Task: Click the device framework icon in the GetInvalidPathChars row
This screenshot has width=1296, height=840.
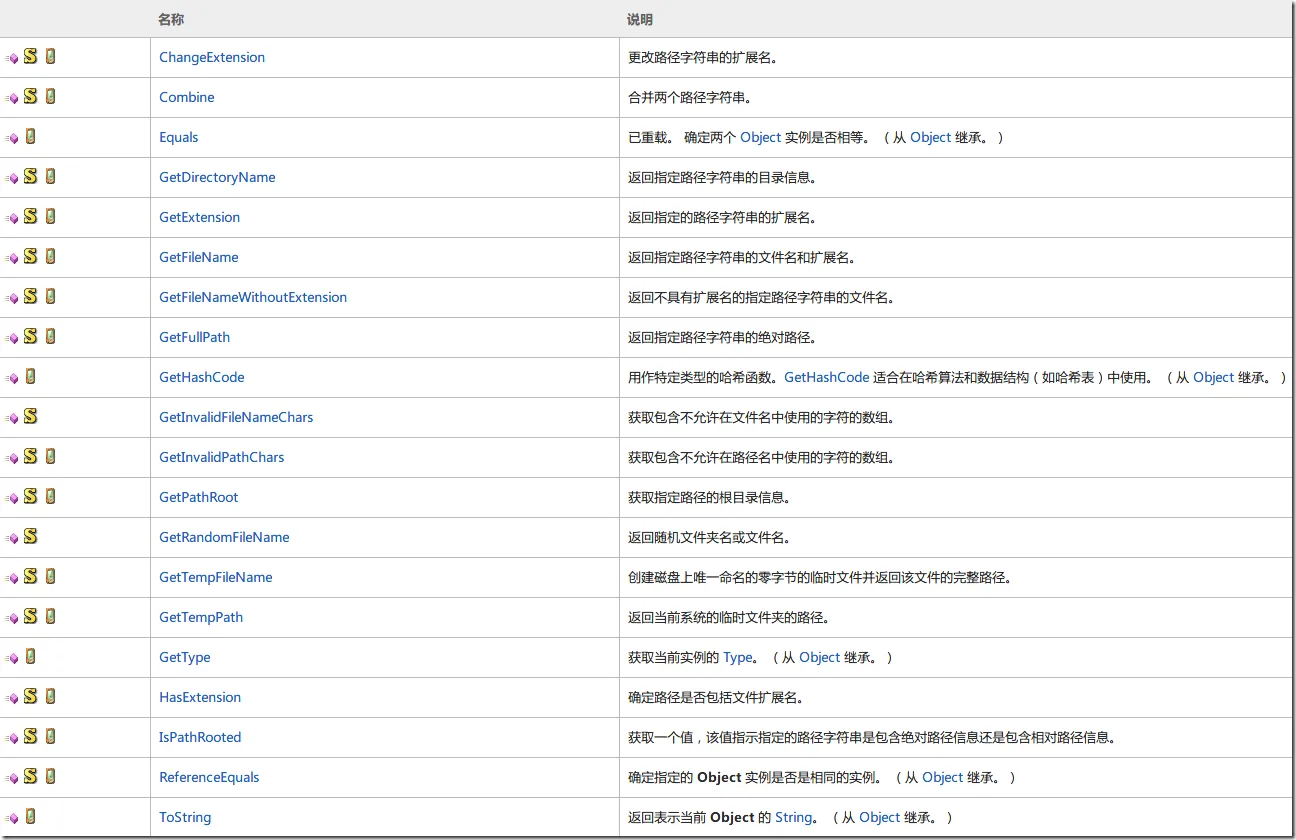Action: click(x=50, y=457)
